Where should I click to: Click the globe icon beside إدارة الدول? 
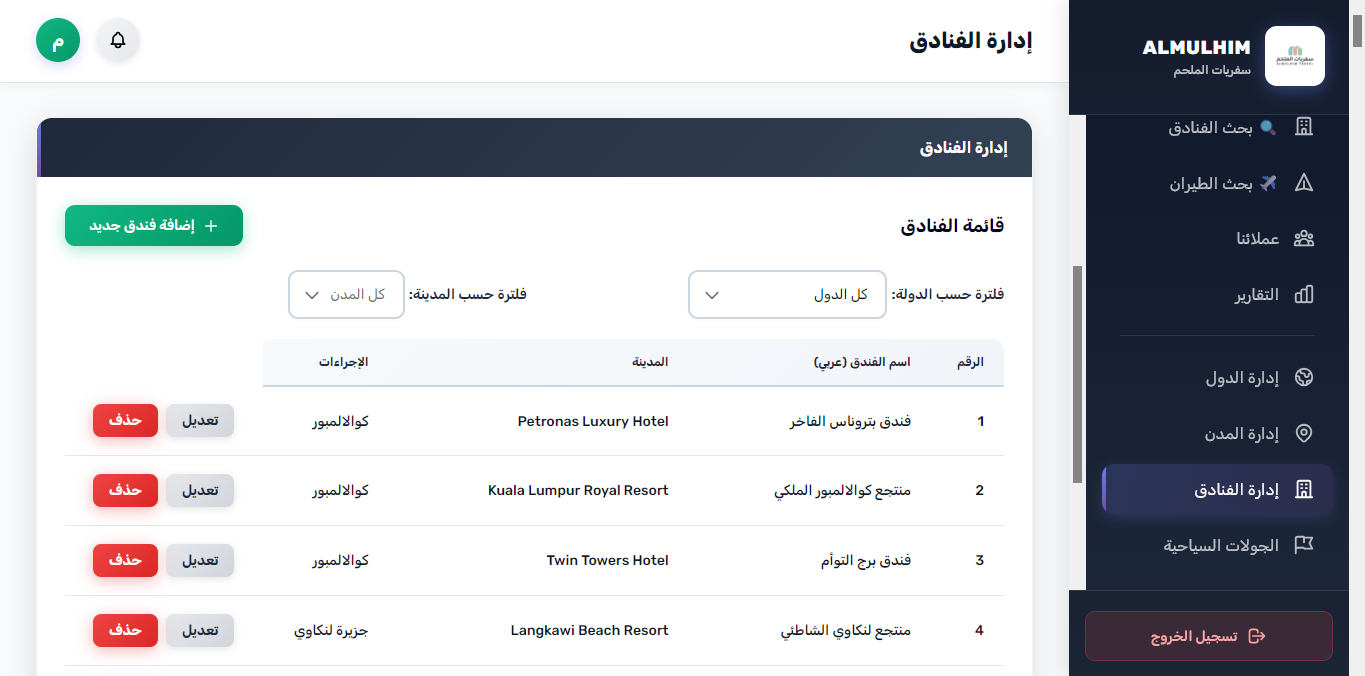point(1303,378)
